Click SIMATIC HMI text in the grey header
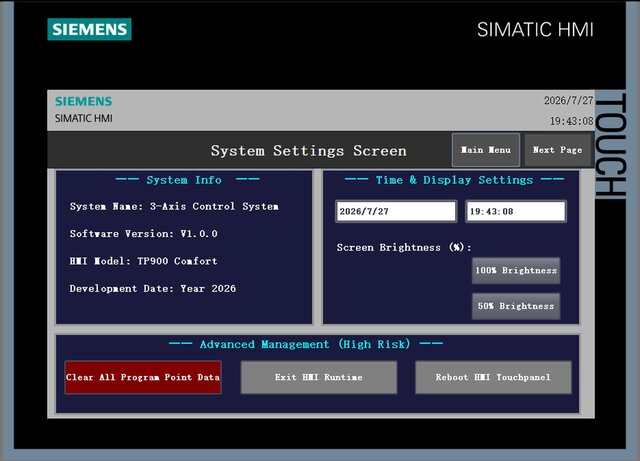This screenshot has width=640, height=461. [84, 118]
